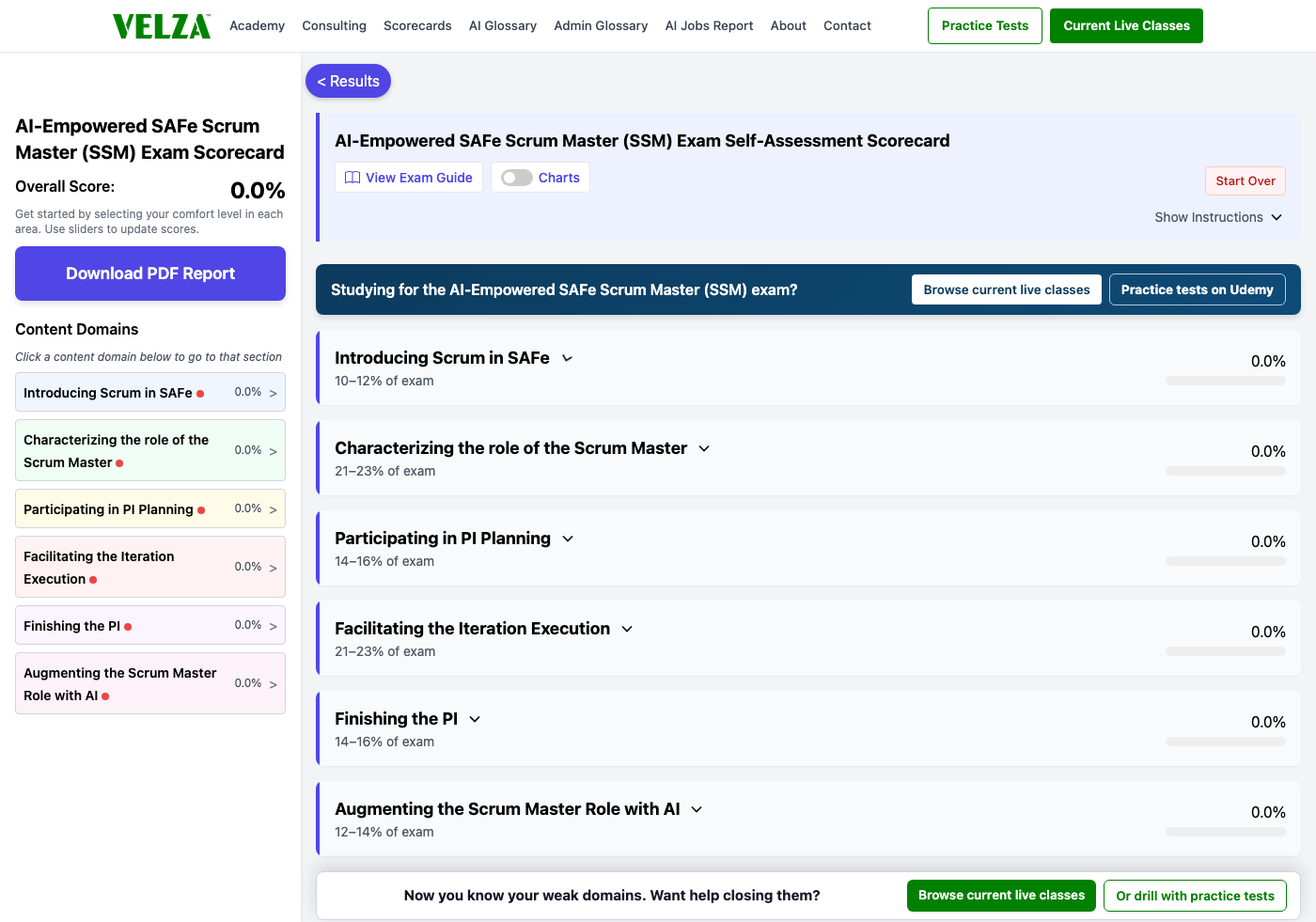Screen dimensions: 1316x922
Task: Open the Admin Glossary page
Action: pyautogui.click(x=601, y=25)
